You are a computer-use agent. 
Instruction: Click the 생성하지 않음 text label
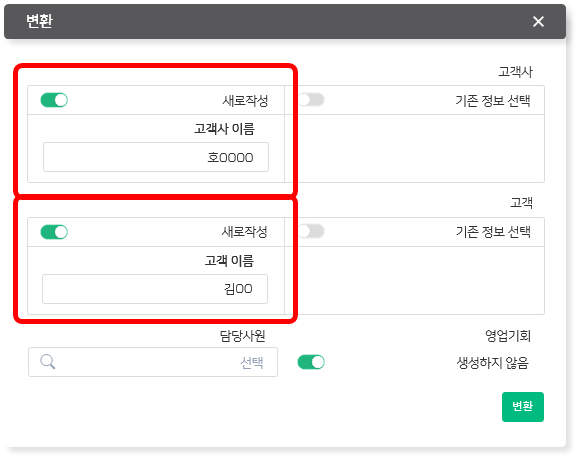point(493,363)
